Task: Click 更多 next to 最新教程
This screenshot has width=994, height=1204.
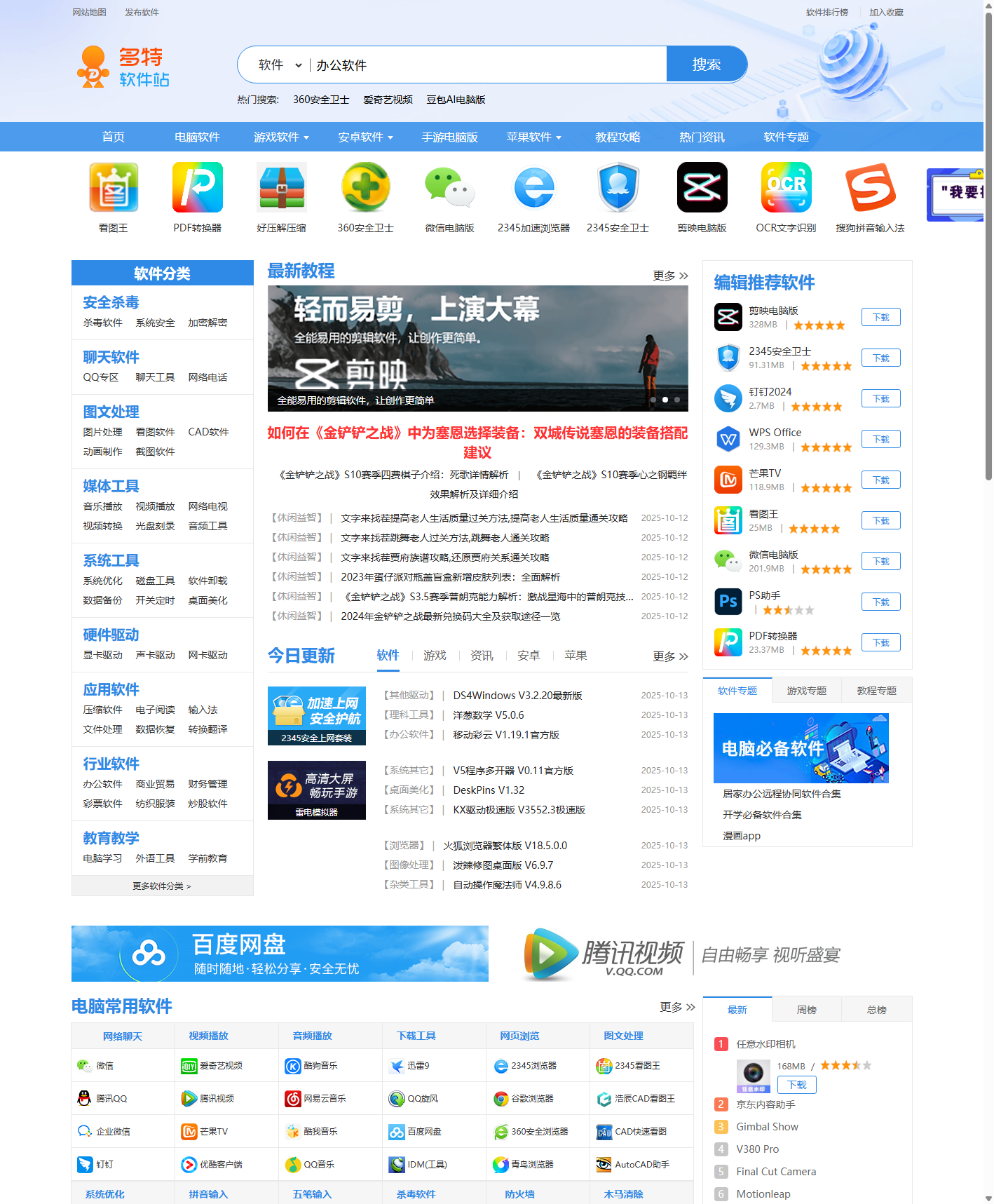Action: [x=670, y=276]
